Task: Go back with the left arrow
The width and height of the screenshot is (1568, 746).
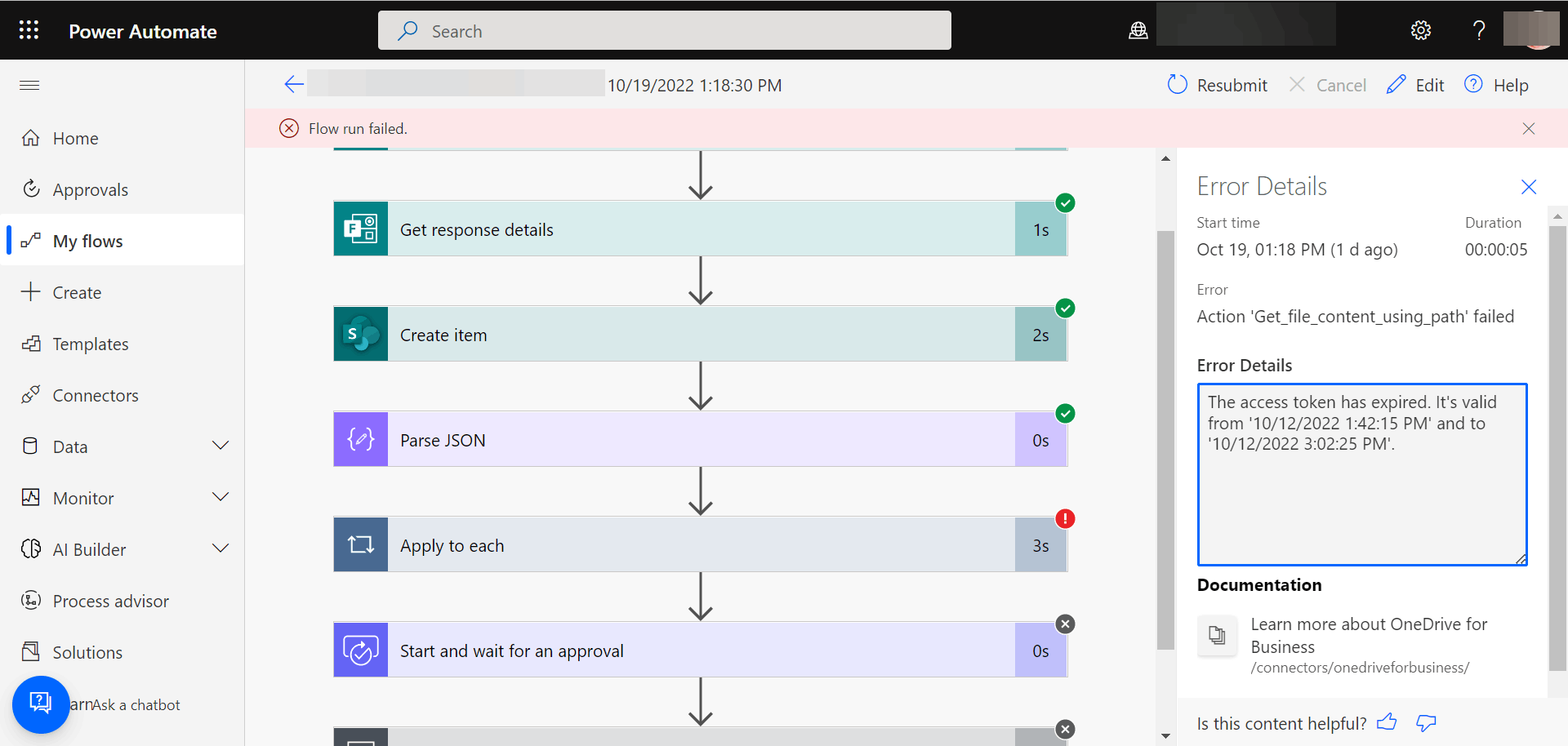Action: click(x=294, y=84)
